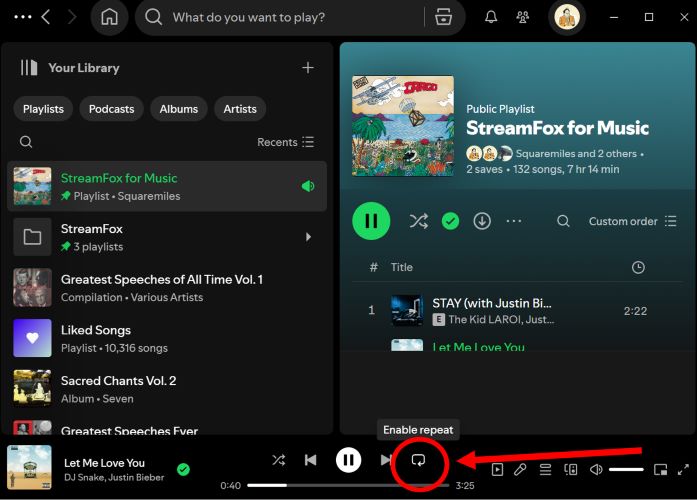Open the Custom order sort dropdown
Viewport: 697px width, 500px height.
pos(633,221)
